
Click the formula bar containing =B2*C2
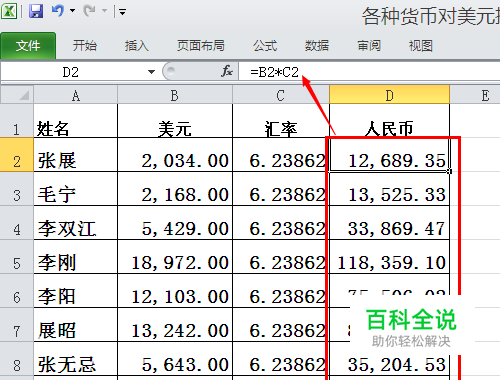pyautogui.click(x=369, y=72)
